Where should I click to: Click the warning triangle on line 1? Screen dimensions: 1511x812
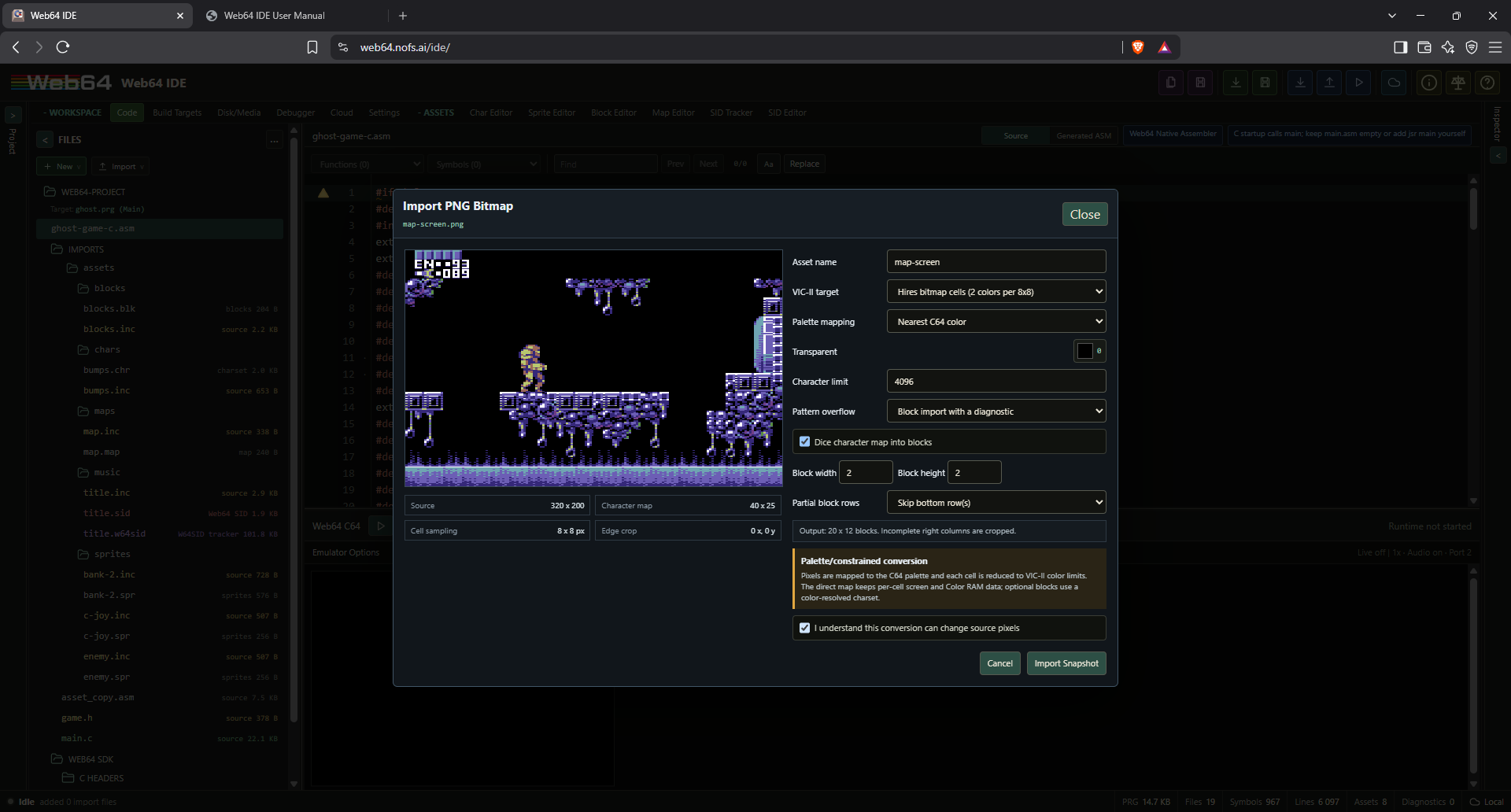tap(323, 193)
